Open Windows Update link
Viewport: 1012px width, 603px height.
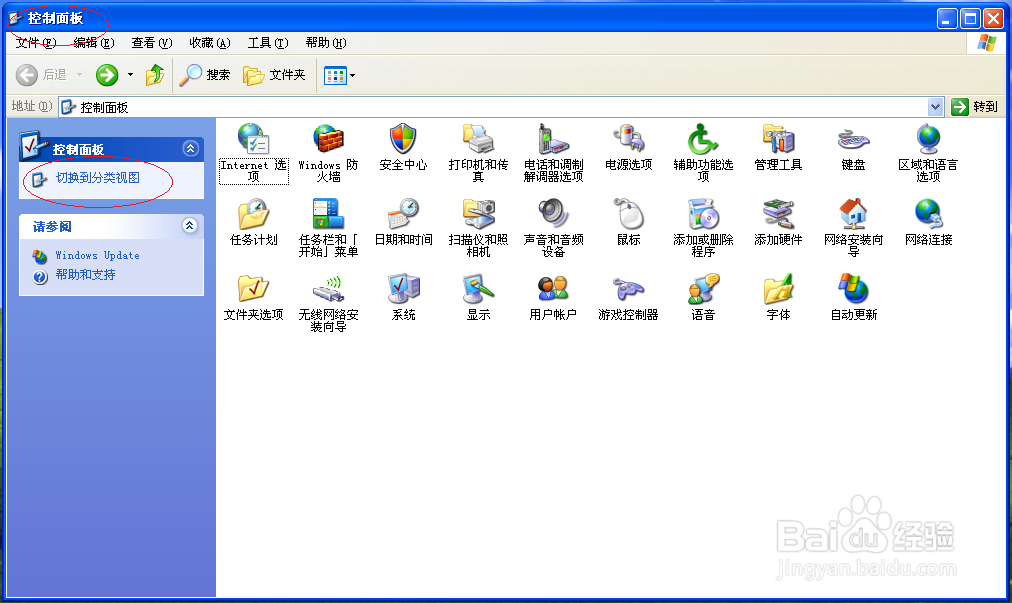(97, 256)
